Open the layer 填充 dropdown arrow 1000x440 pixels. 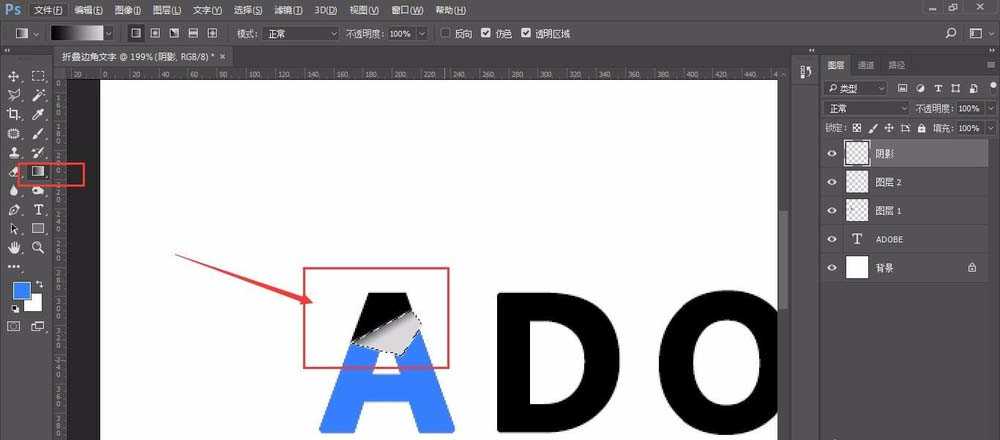tap(990, 128)
